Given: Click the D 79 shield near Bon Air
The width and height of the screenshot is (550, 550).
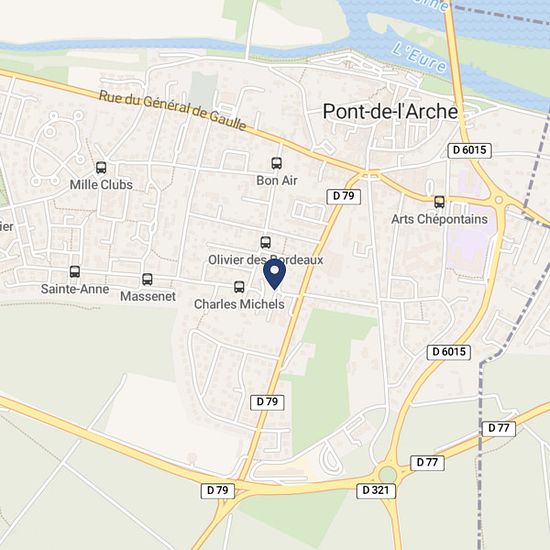Looking at the screenshot, I should point(343,196).
